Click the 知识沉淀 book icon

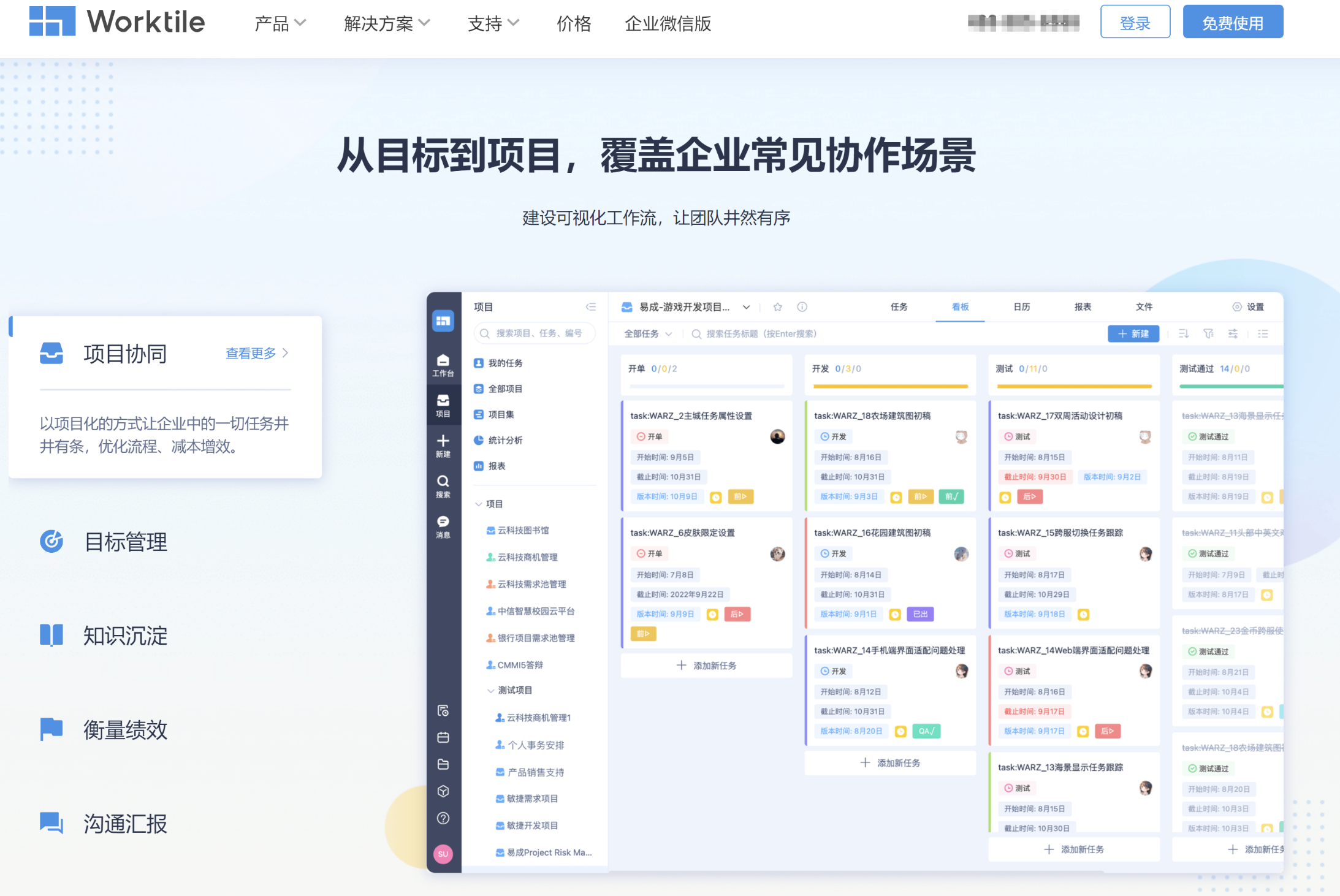51,635
